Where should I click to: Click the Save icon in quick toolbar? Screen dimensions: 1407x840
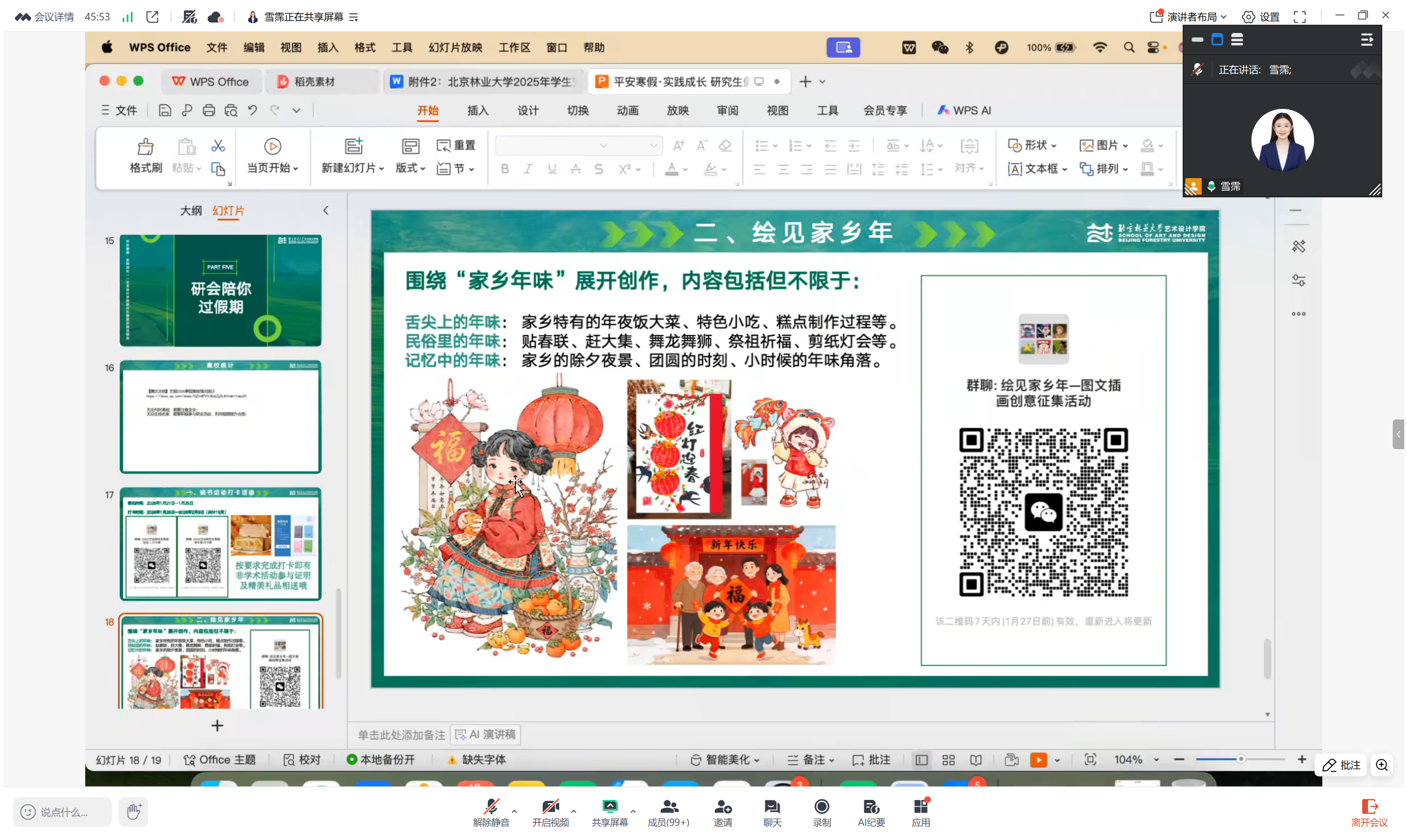pos(165,111)
